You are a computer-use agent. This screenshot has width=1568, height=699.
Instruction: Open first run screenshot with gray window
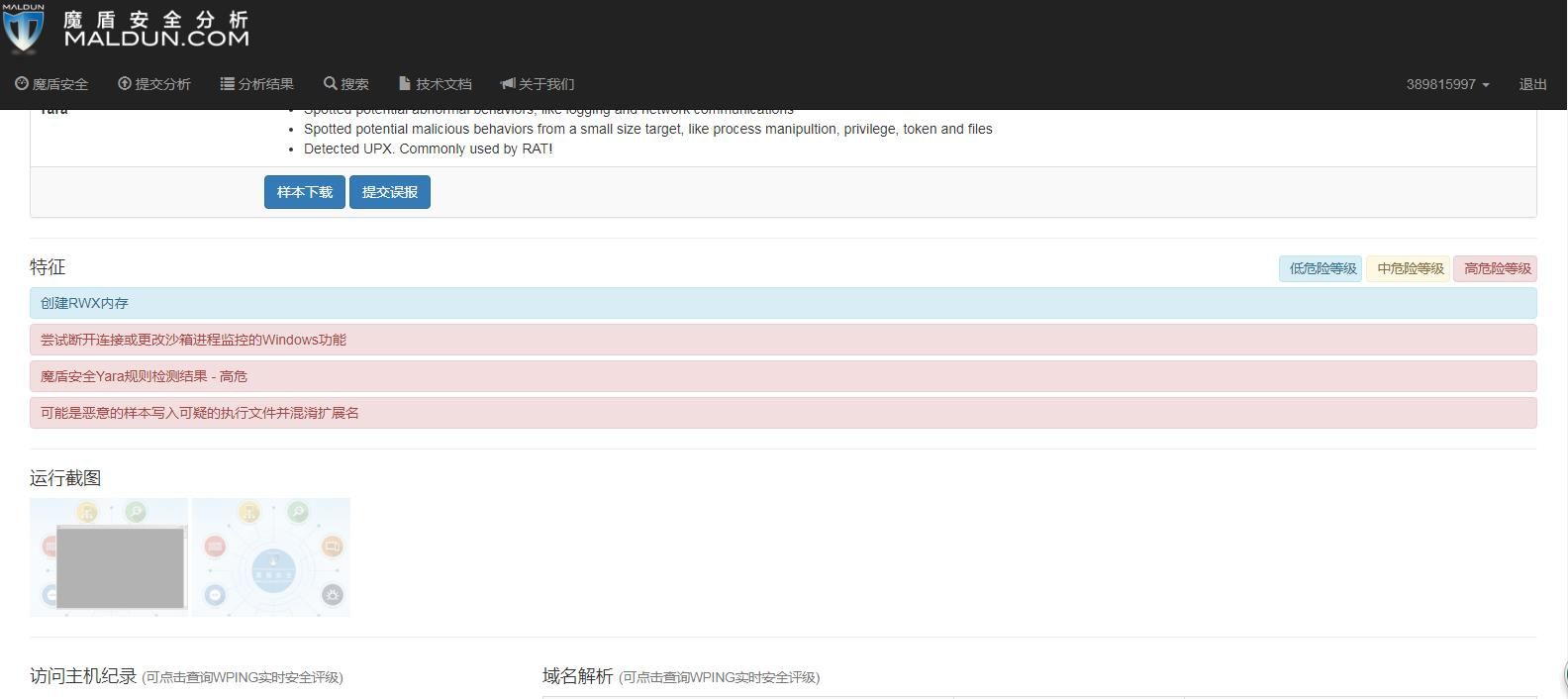pyautogui.click(x=109, y=557)
